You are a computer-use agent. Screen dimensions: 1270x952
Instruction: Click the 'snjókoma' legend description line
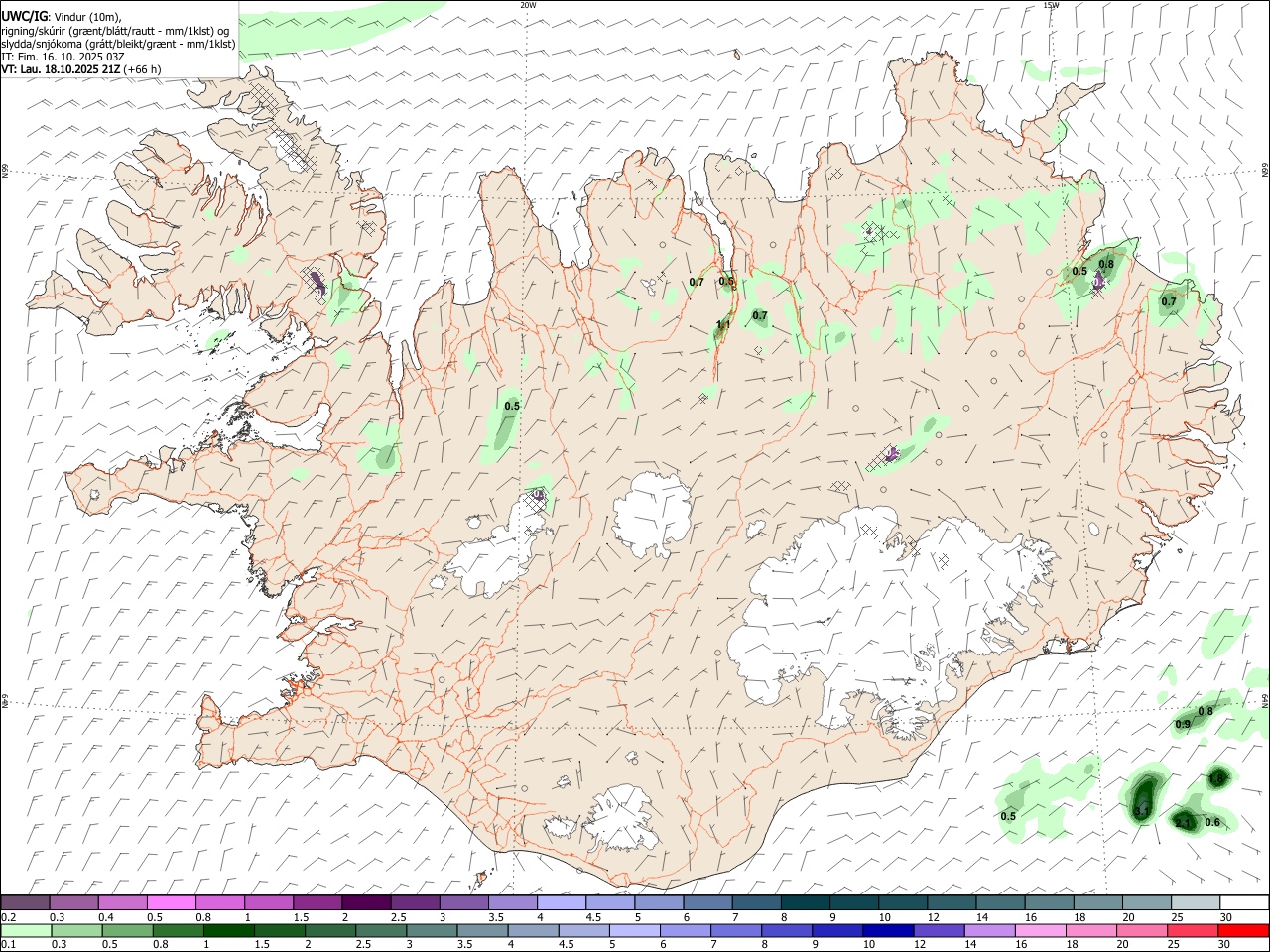(x=119, y=44)
